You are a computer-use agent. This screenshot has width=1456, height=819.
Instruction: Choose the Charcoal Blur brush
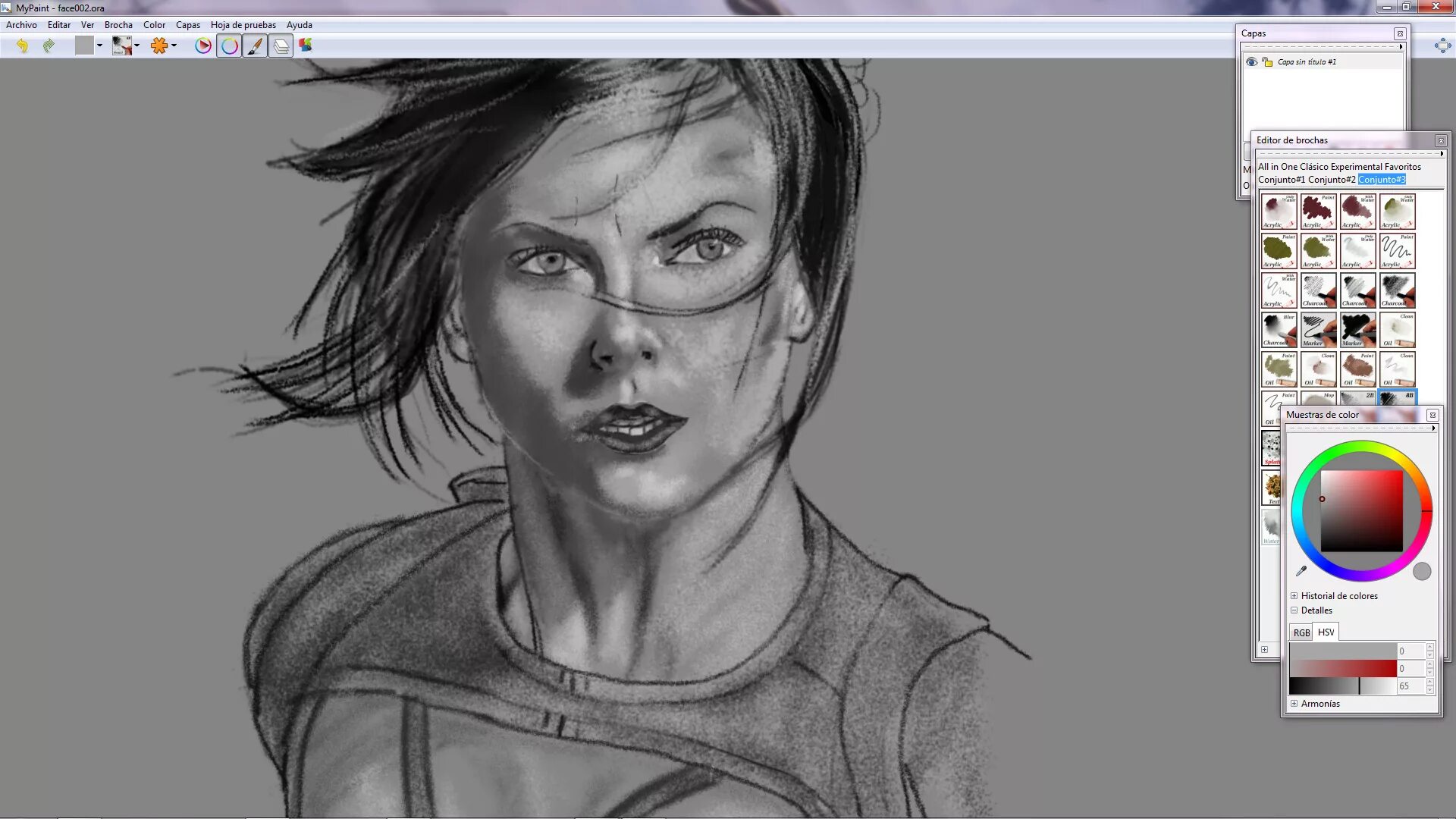(1279, 329)
